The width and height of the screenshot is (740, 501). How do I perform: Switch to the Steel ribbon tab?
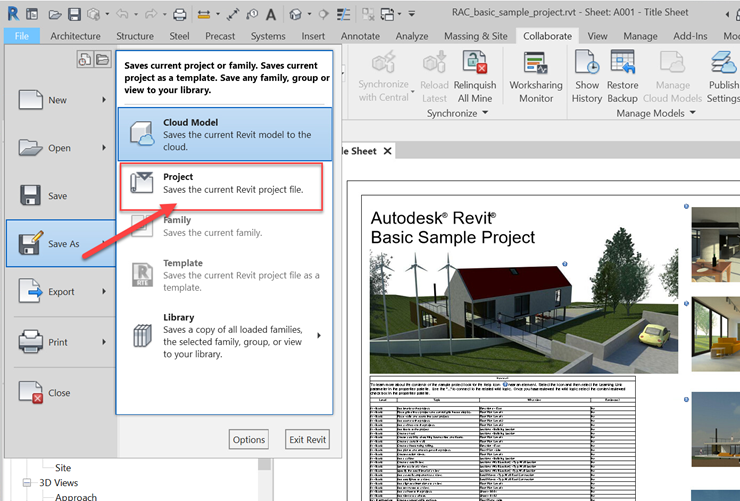pyautogui.click(x=179, y=36)
